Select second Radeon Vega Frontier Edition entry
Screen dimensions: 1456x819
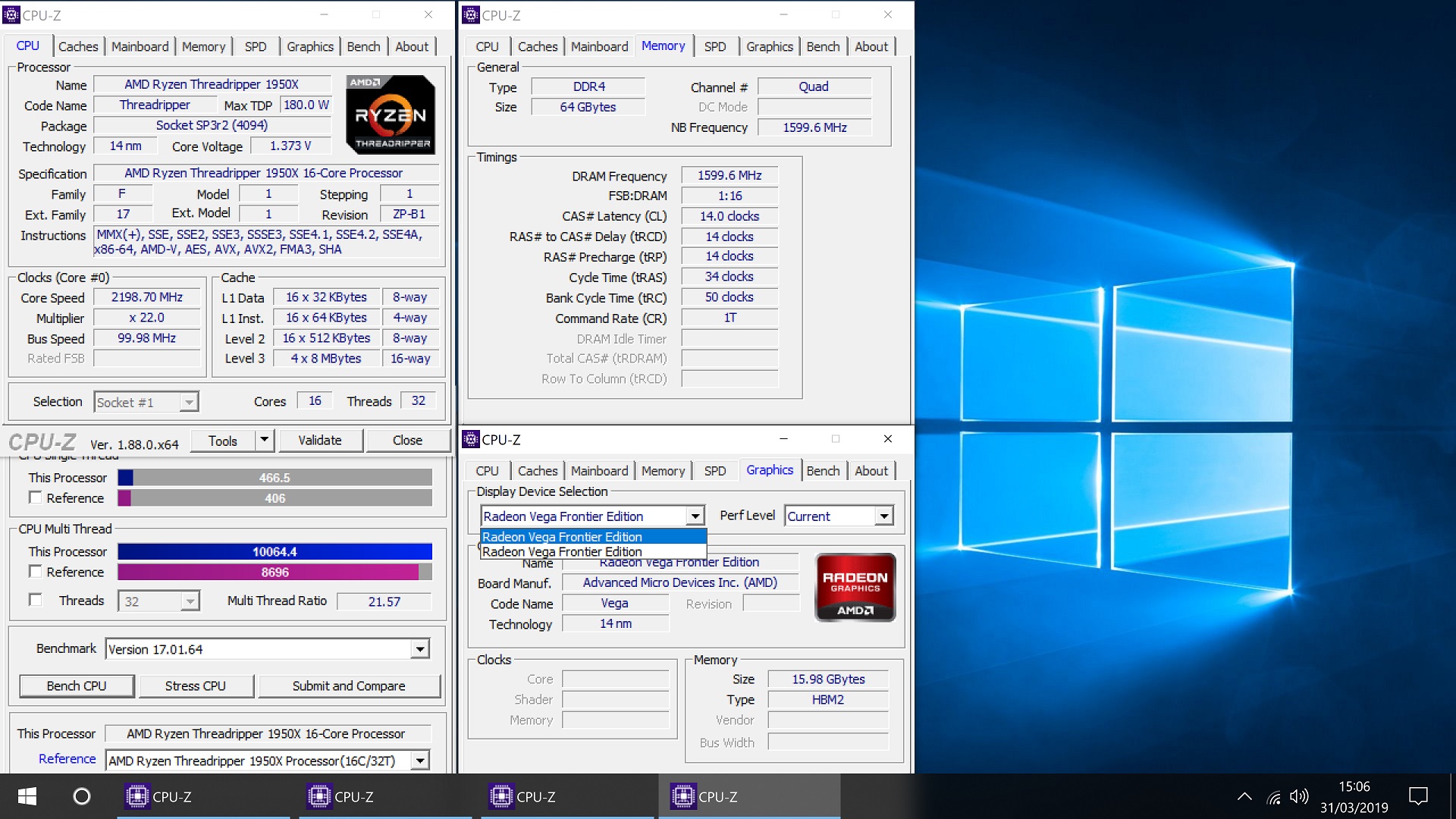pyautogui.click(x=594, y=551)
